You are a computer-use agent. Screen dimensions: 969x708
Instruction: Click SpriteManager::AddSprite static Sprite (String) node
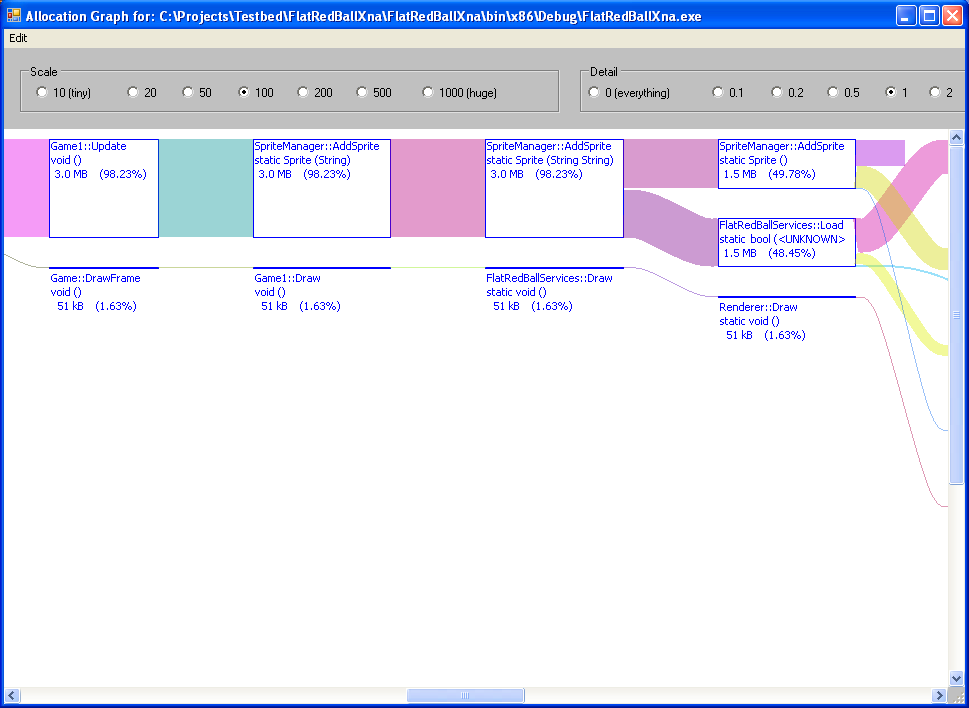[x=322, y=188]
